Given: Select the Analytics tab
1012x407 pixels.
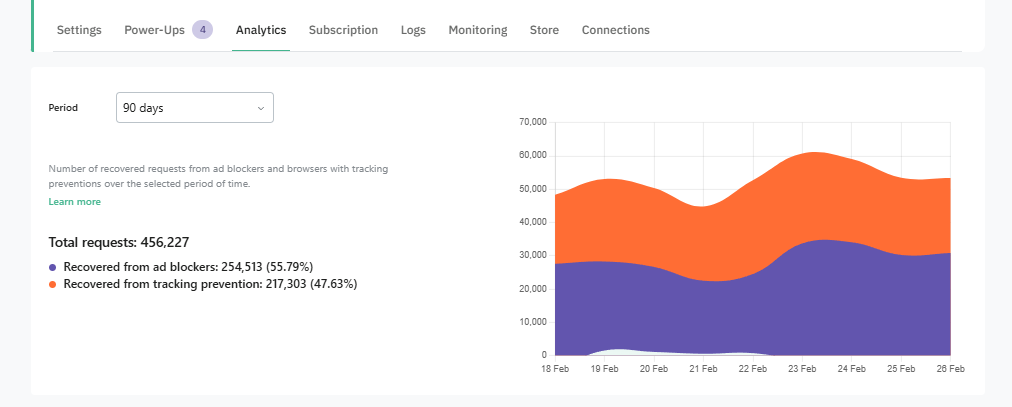Looking at the screenshot, I should click(261, 30).
